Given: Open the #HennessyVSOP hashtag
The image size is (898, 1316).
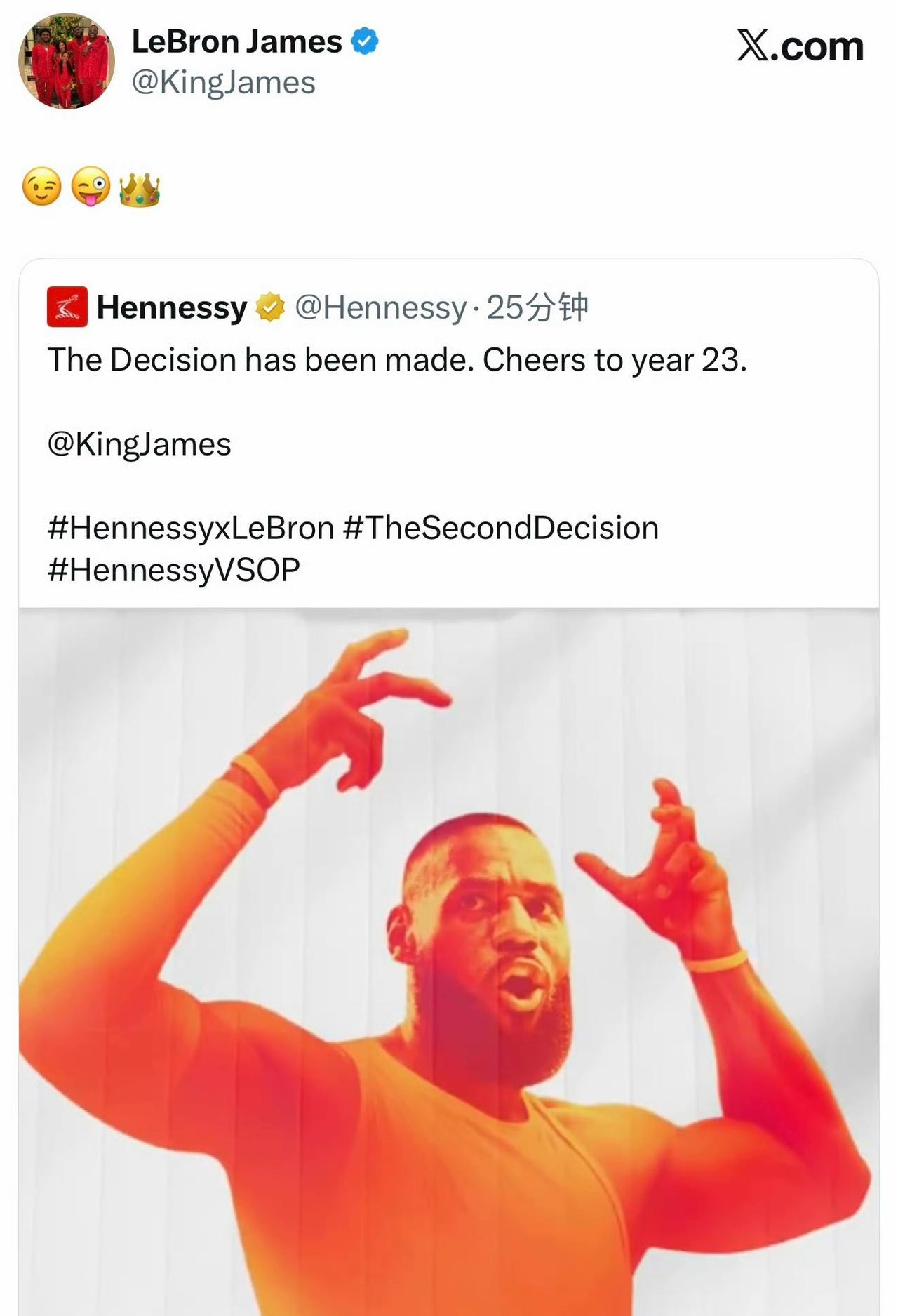Looking at the screenshot, I should pos(173,569).
